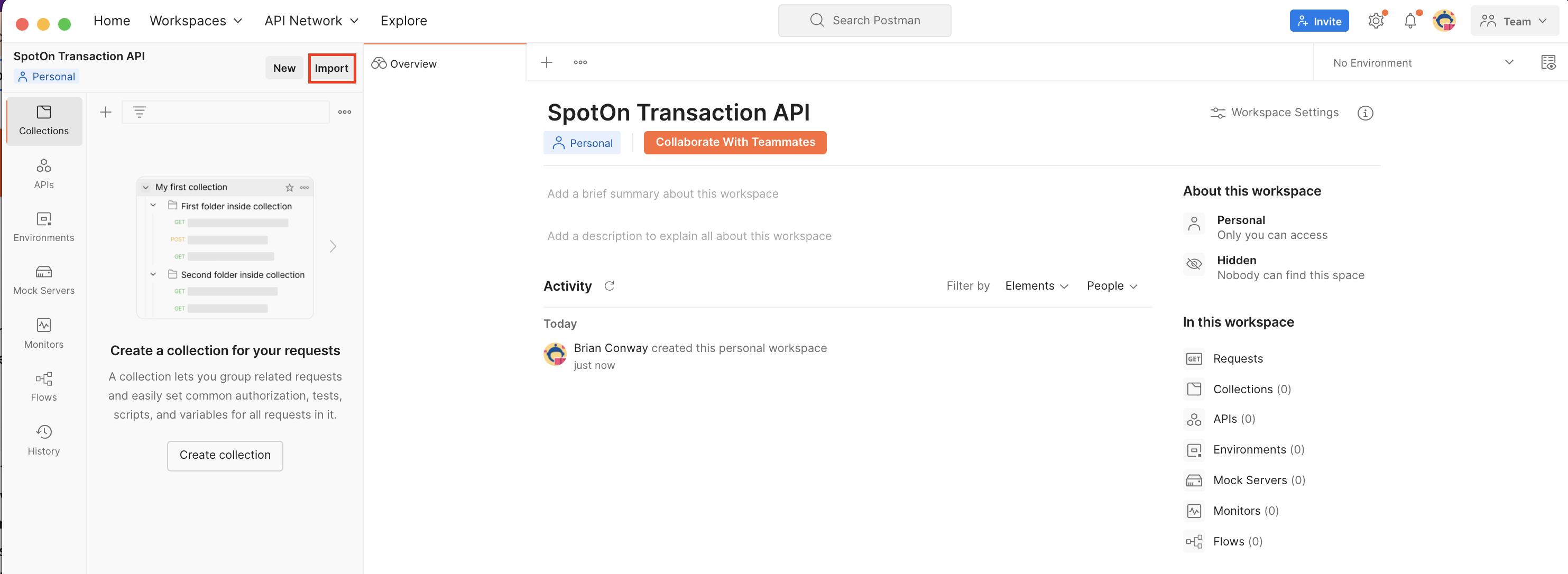Navigate to Monitors panel

pos(43,332)
